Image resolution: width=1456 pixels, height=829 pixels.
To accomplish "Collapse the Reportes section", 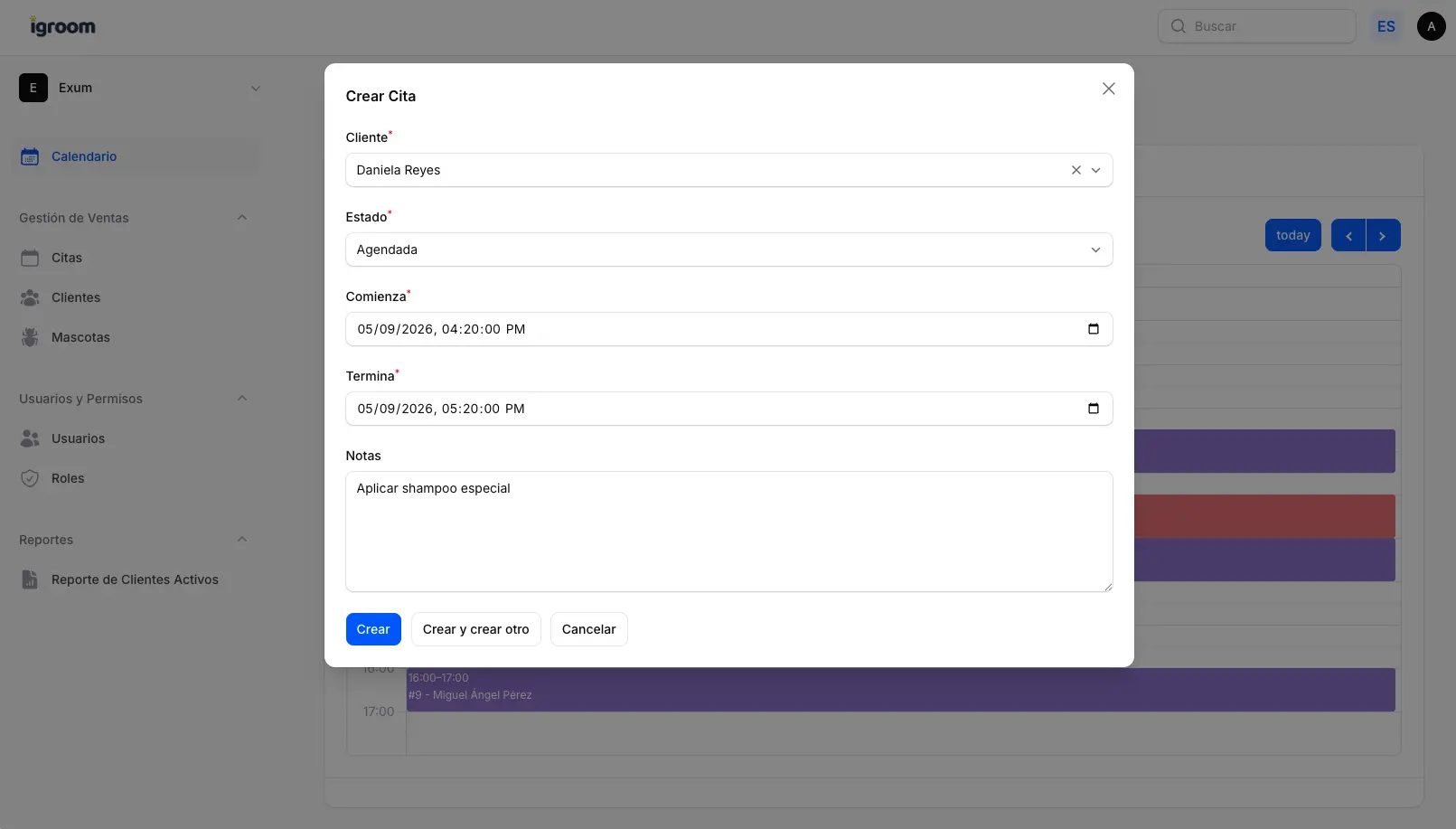I will pos(241,540).
